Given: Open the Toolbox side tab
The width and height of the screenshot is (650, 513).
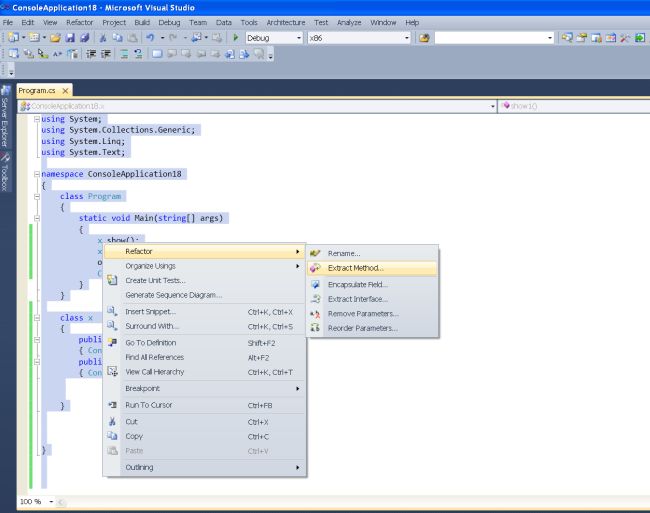Looking at the screenshot, I should pyautogui.click(x=5, y=172).
